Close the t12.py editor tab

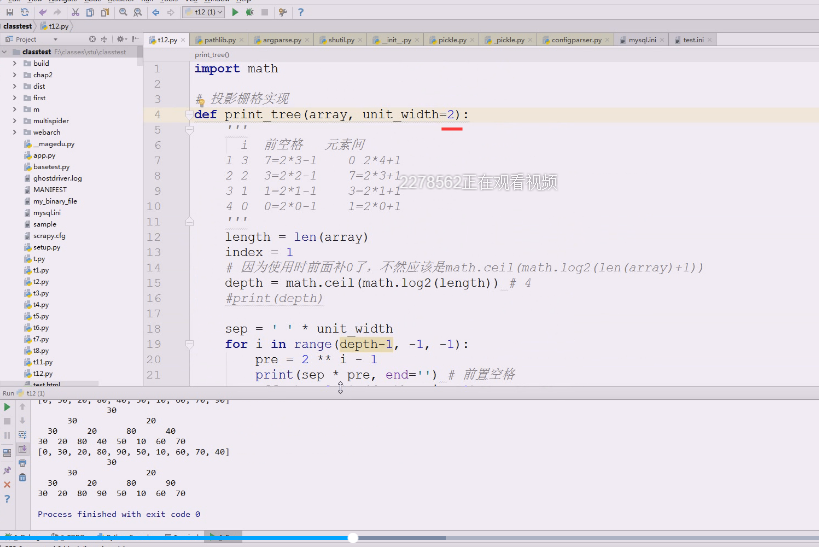coord(183,40)
